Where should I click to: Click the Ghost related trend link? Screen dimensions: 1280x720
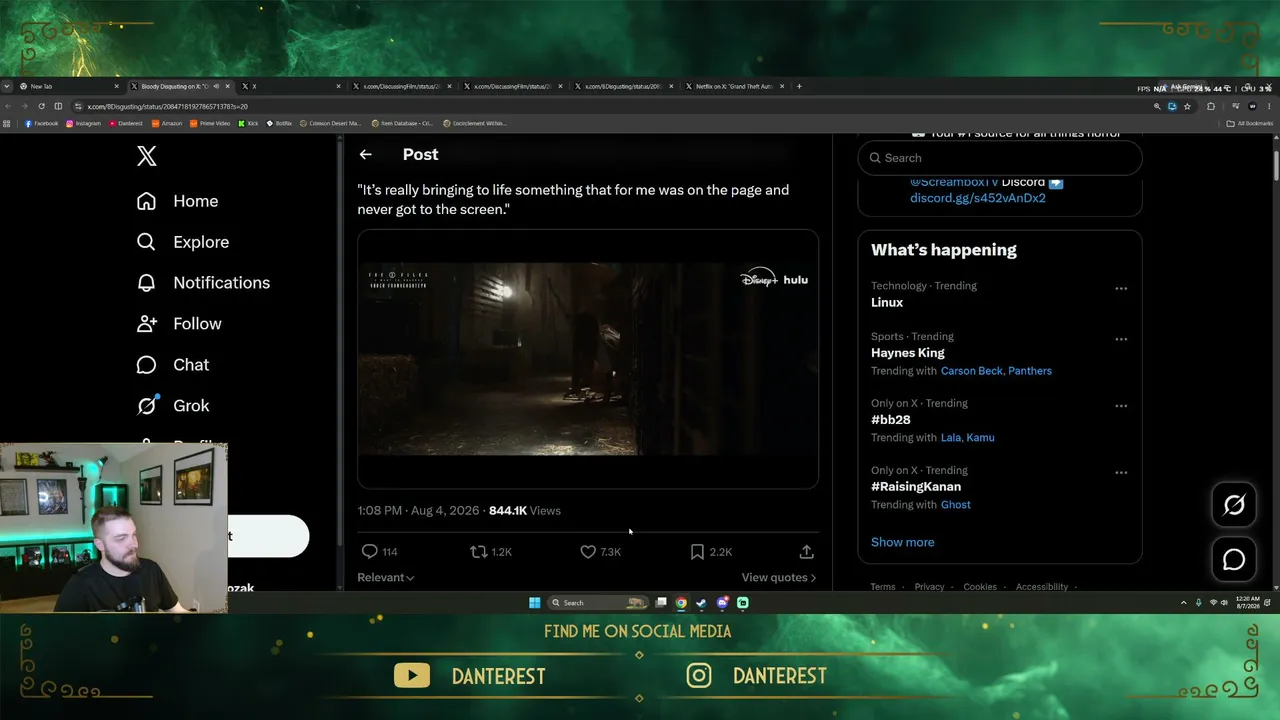point(956,505)
